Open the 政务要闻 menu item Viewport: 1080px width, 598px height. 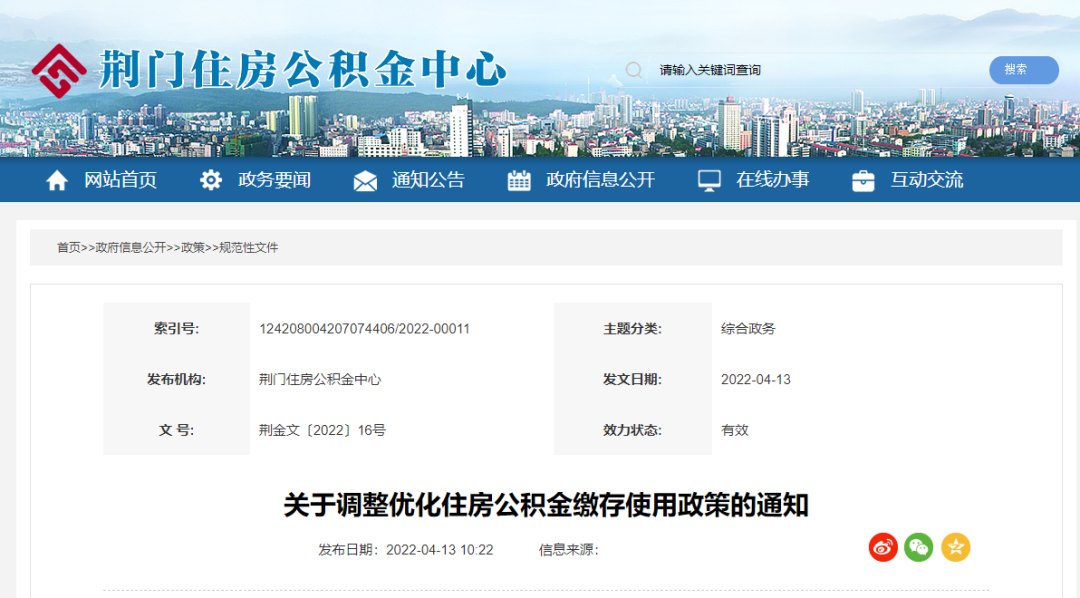(x=274, y=180)
